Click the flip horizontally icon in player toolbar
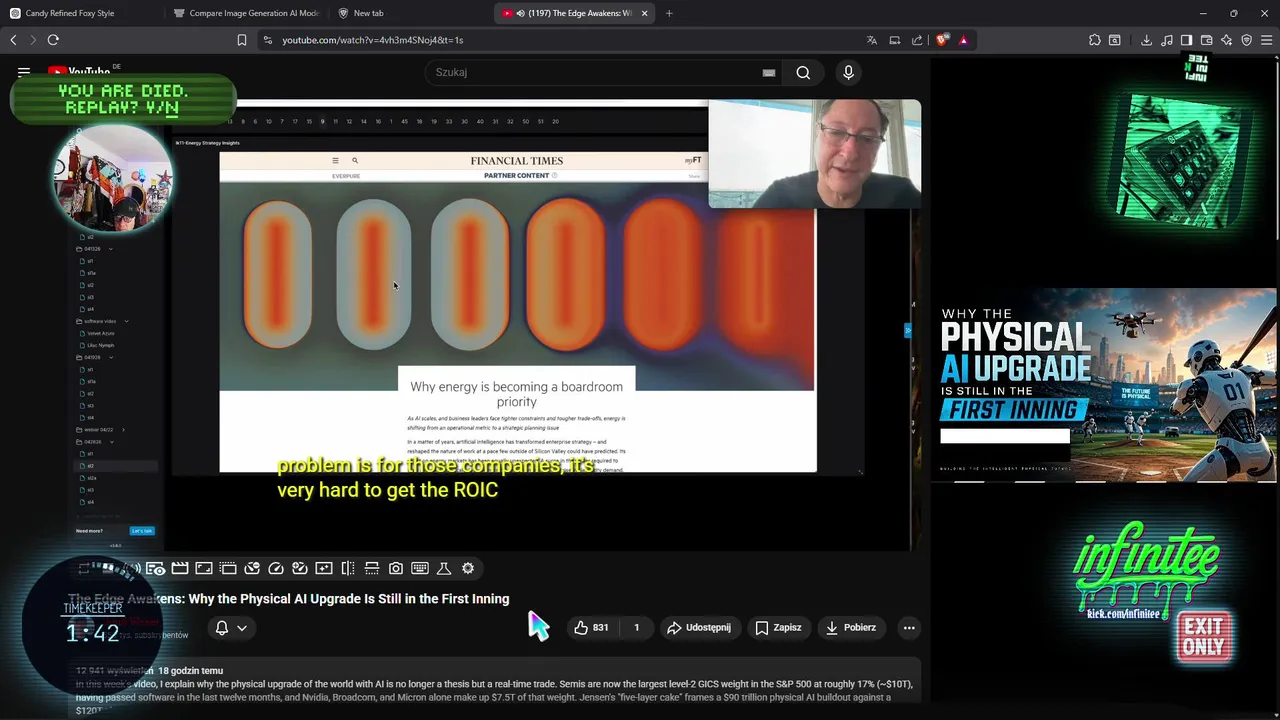The image size is (1280, 720). pos(348,568)
